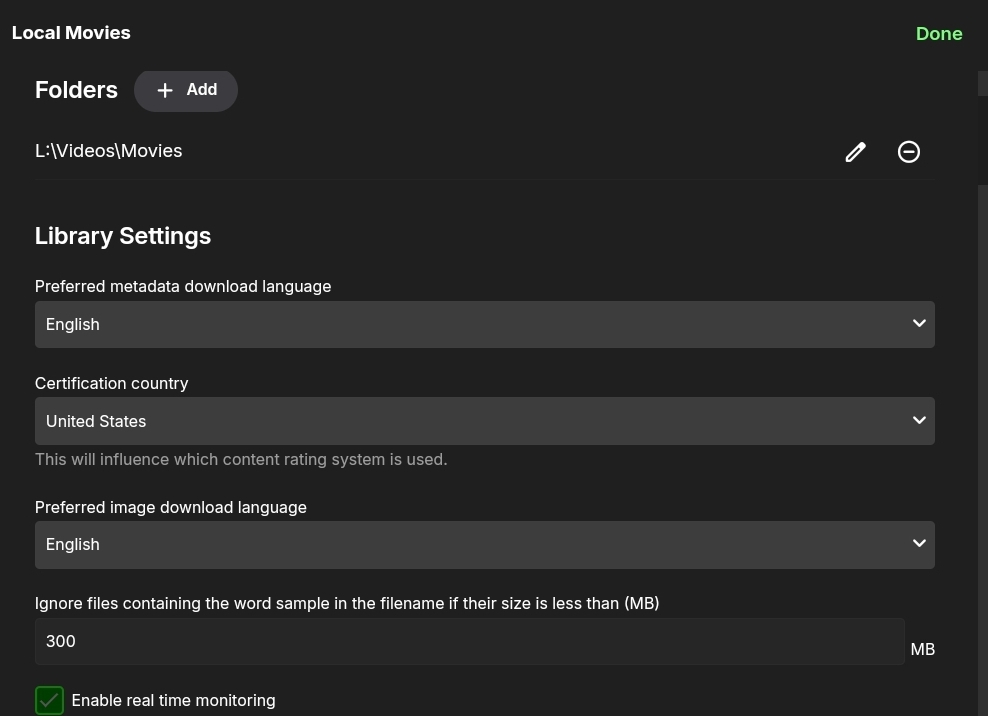Expand the Preferred image download language dropdown
Viewport: 988px width, 716px height.
click(484, 544)
